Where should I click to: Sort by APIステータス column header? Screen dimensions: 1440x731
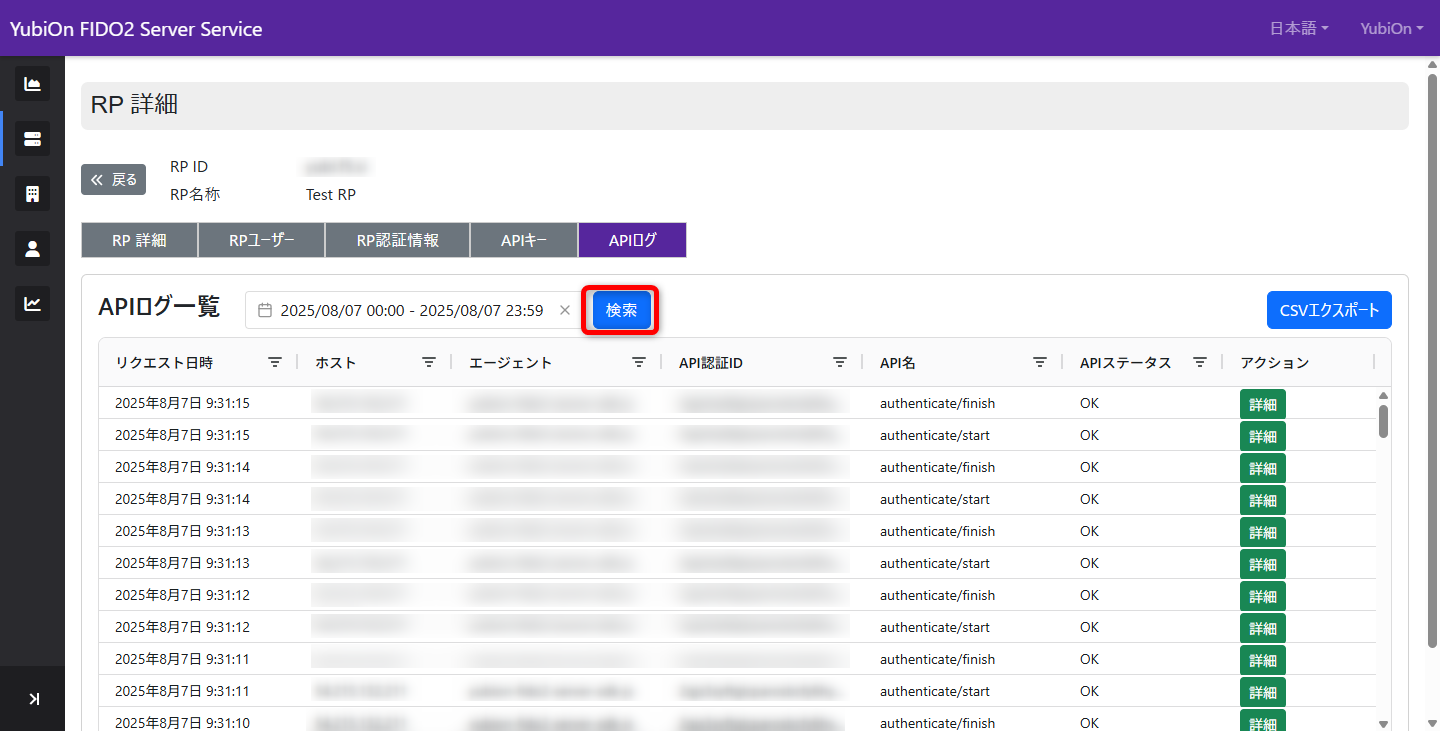[x=1126, y=363]
